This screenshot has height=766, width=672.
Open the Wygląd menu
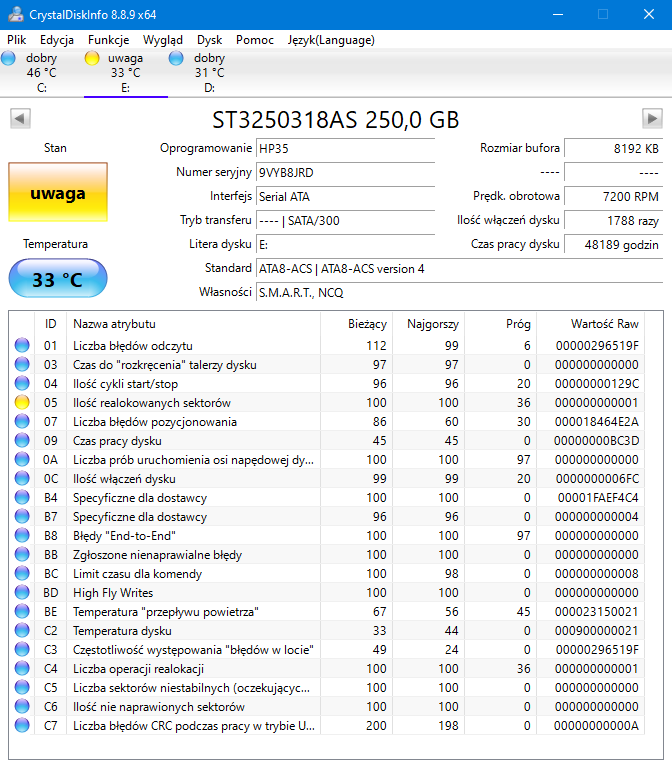point(163,40)
